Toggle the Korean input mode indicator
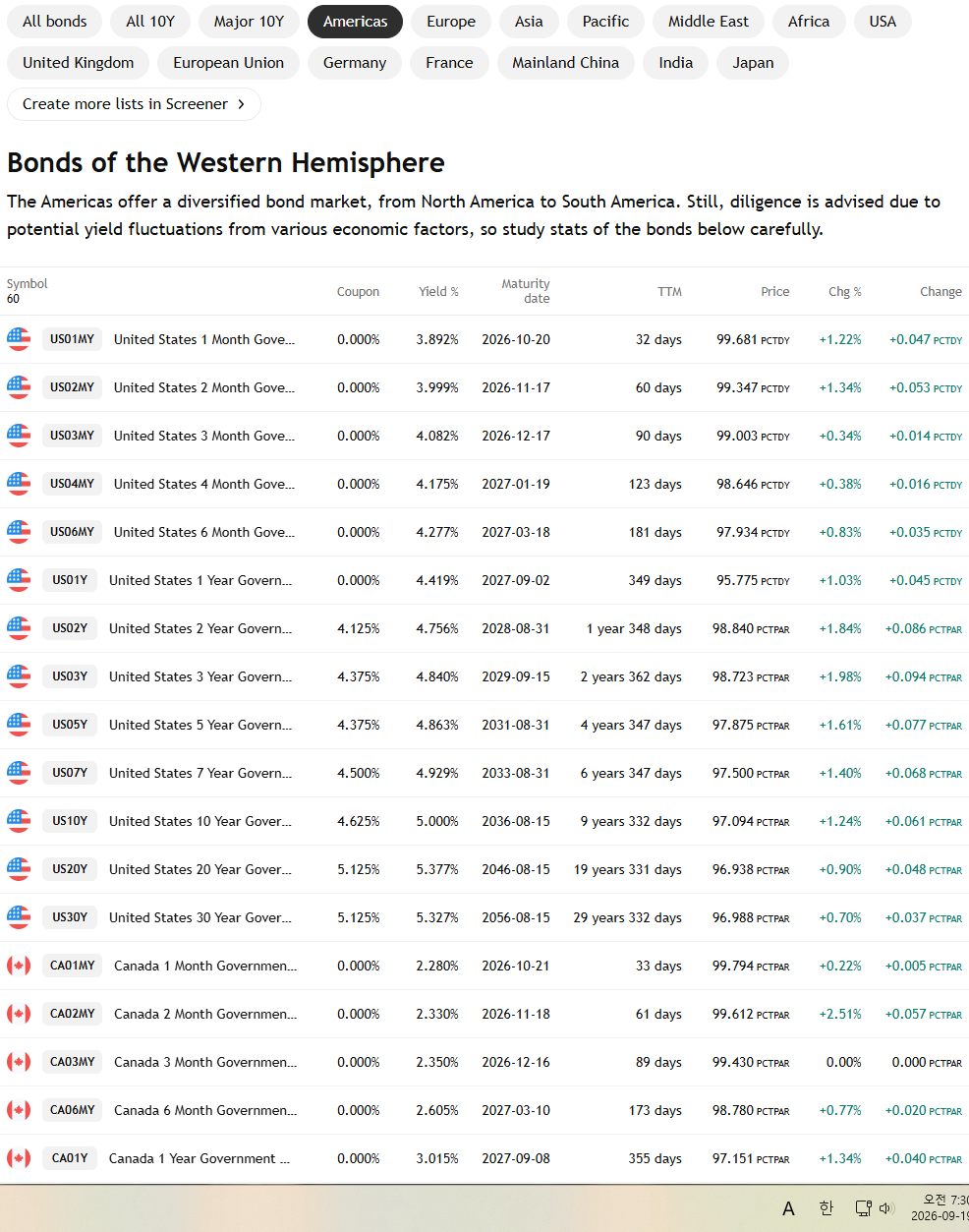Image resolution: width=969 pixels, height=1232 pixels. (826, 1208)
